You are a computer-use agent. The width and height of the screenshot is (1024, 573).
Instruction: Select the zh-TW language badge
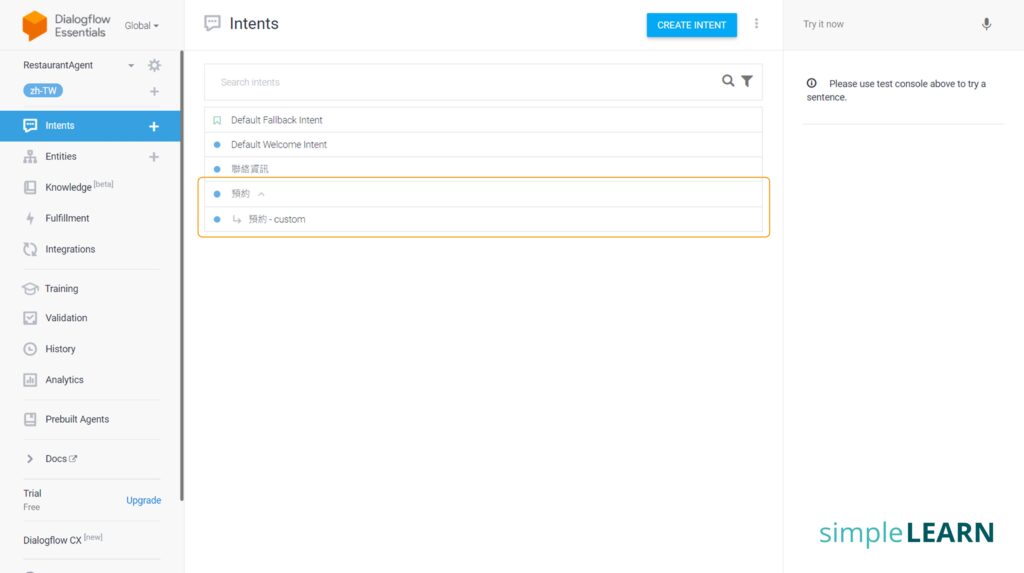click(x=41, y=91)
